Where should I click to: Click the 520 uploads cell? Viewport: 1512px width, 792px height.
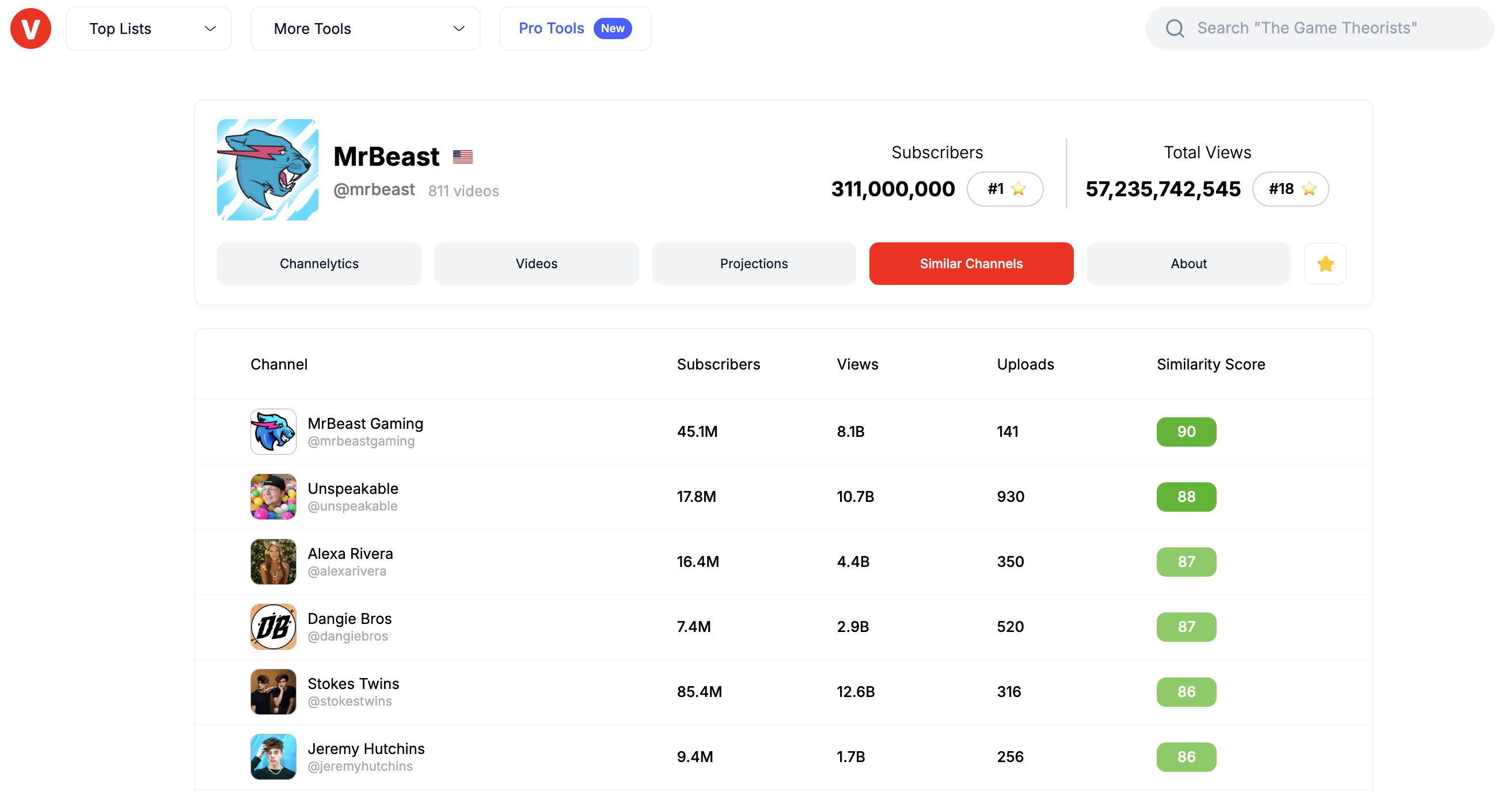[x=1010, y=627]
